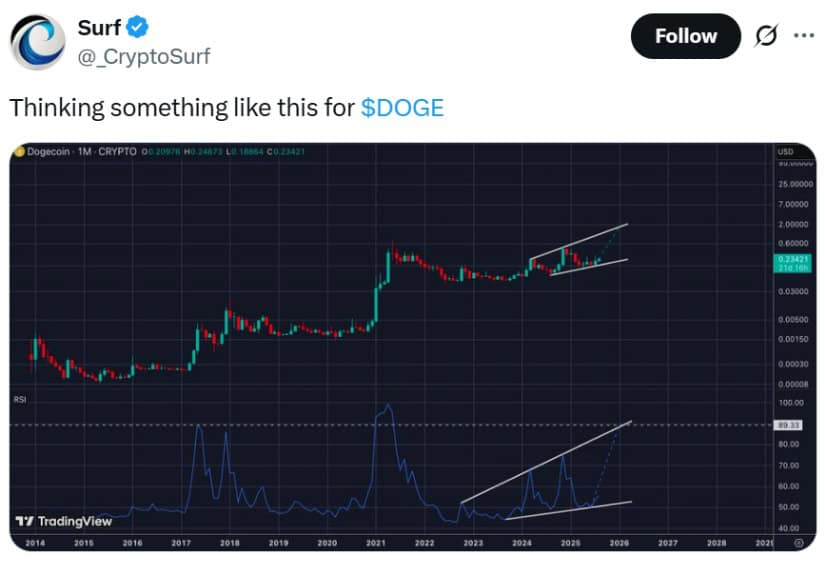Click the 1M timeframe label in chart header
This screenshot has width=825, height=574.
[85, 152]
